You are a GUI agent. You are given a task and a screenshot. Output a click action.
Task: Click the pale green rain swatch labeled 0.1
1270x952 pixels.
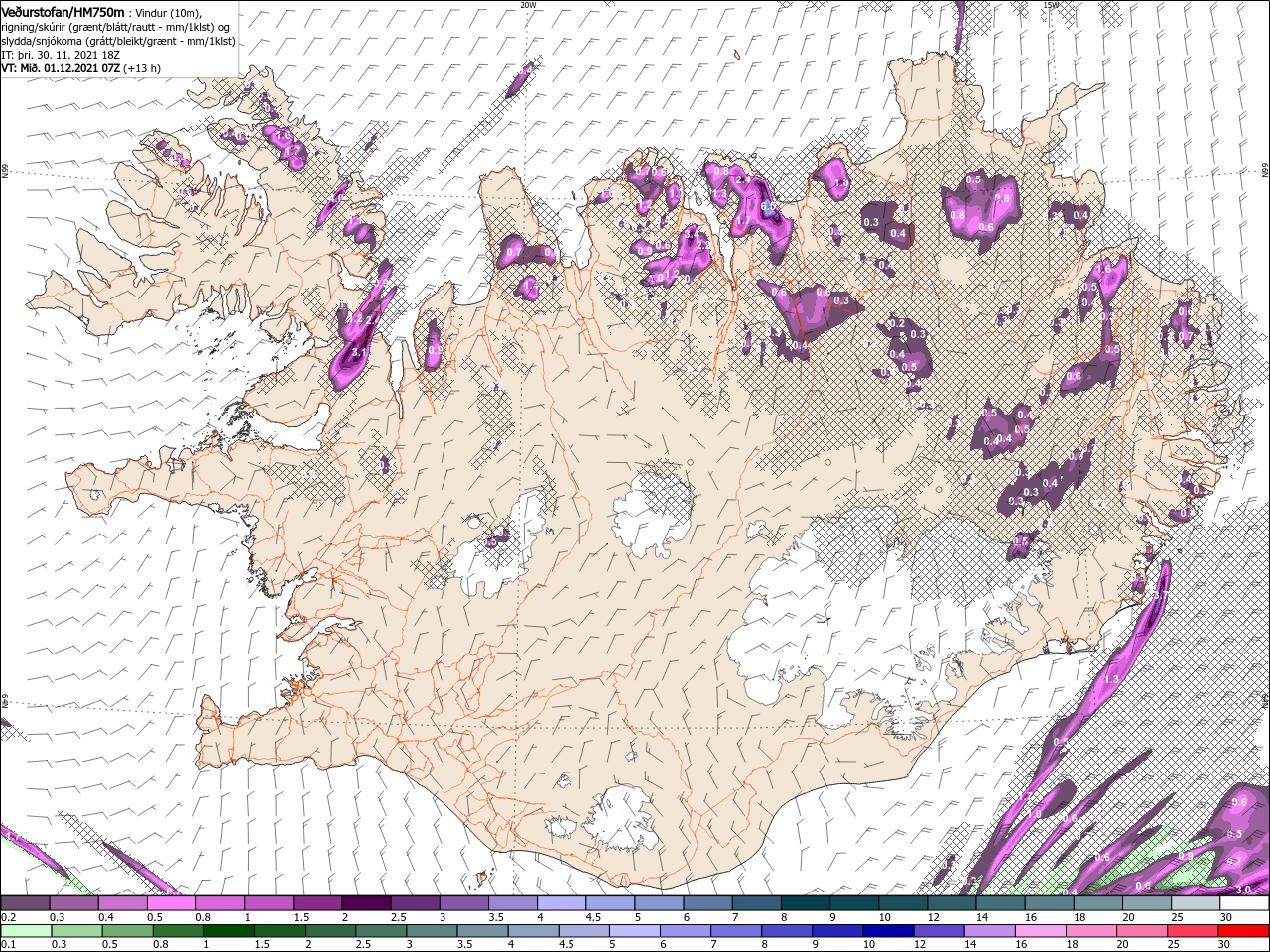[26, 931]
